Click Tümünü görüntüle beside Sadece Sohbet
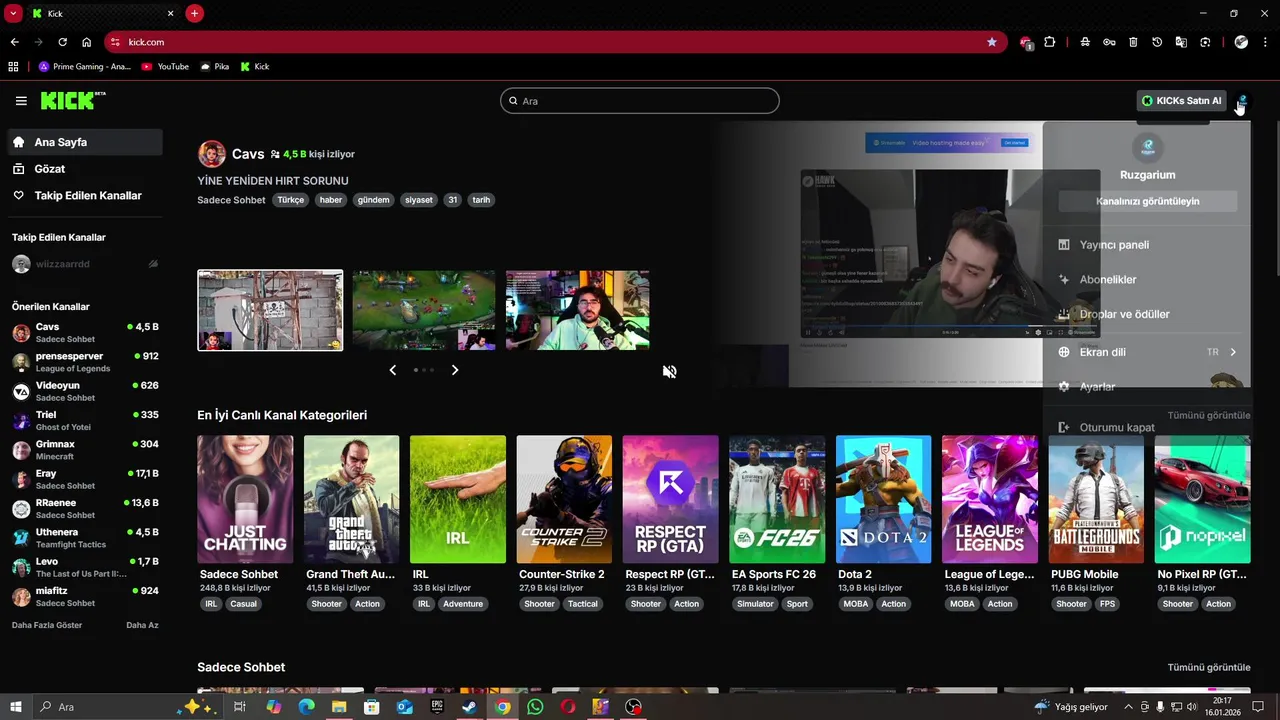This screenshot has width=1280, height=720. point(1209,668)
